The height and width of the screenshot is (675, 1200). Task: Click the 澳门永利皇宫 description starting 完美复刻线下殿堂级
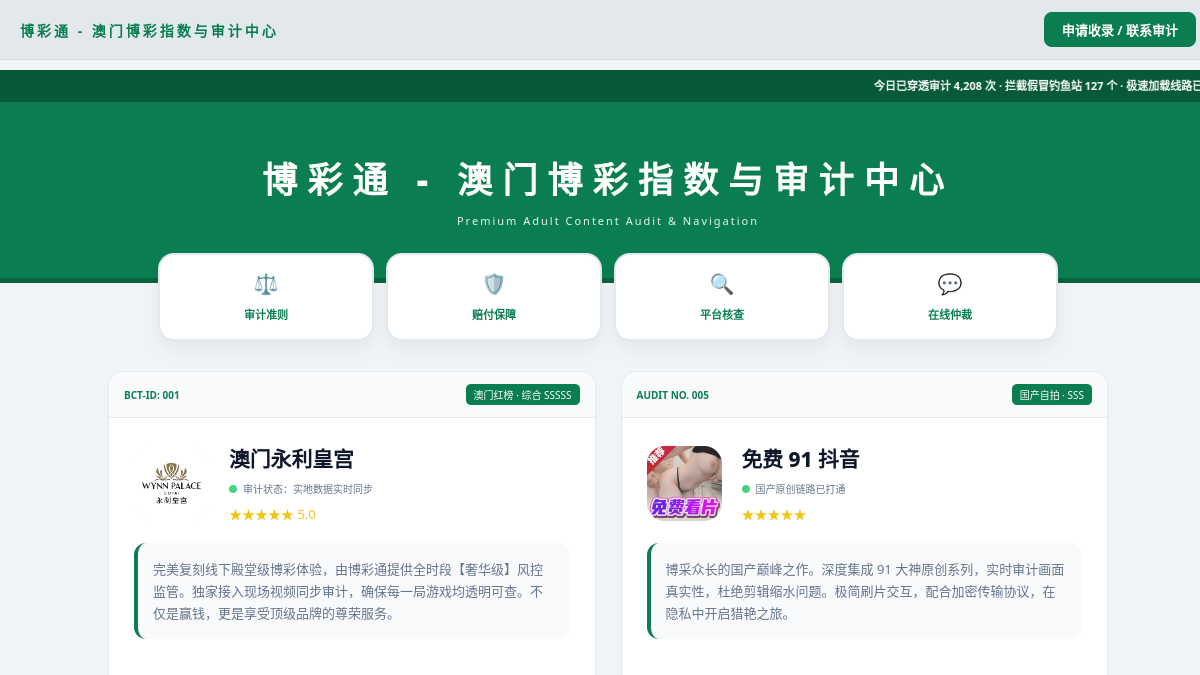coord(352,591)
